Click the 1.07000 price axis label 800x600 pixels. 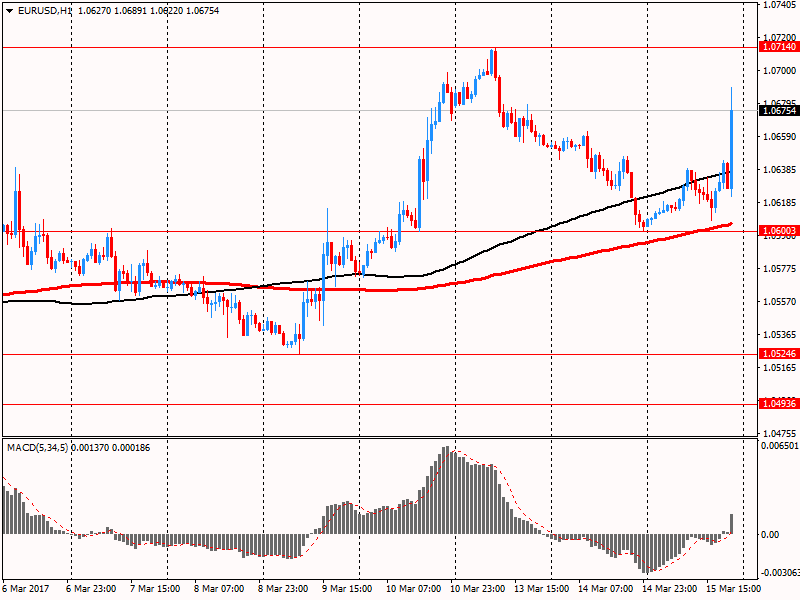click(780, 71)
